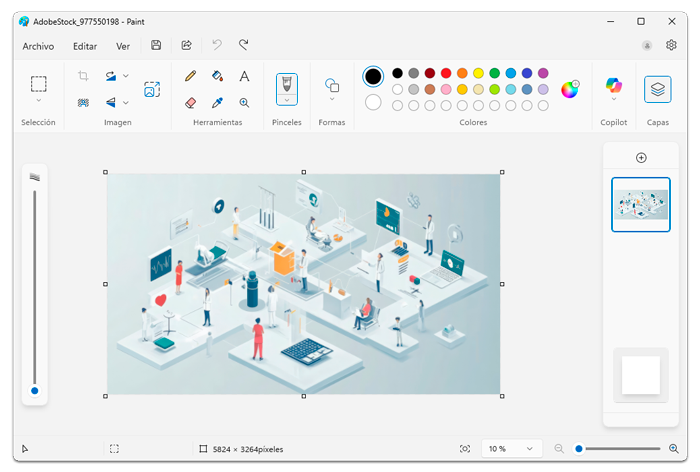This screenshot has height=472, width=700.
Task: Open the account profile icon
Action: pos(646,45)
